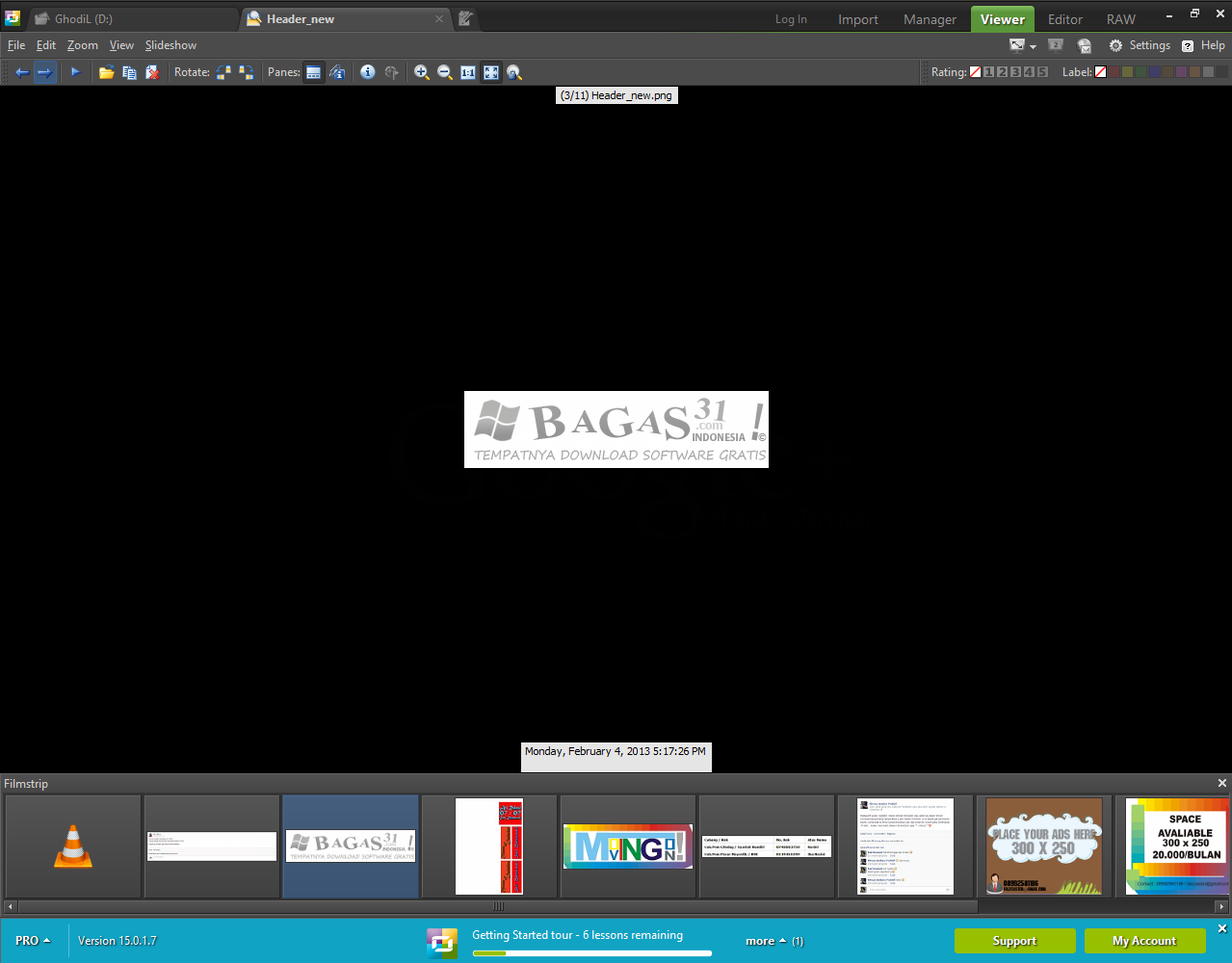The height and width of the screenshot is (963, 1232).
Task: Select the red vertical banner thumbnail
Action: [x=489, y=846]
